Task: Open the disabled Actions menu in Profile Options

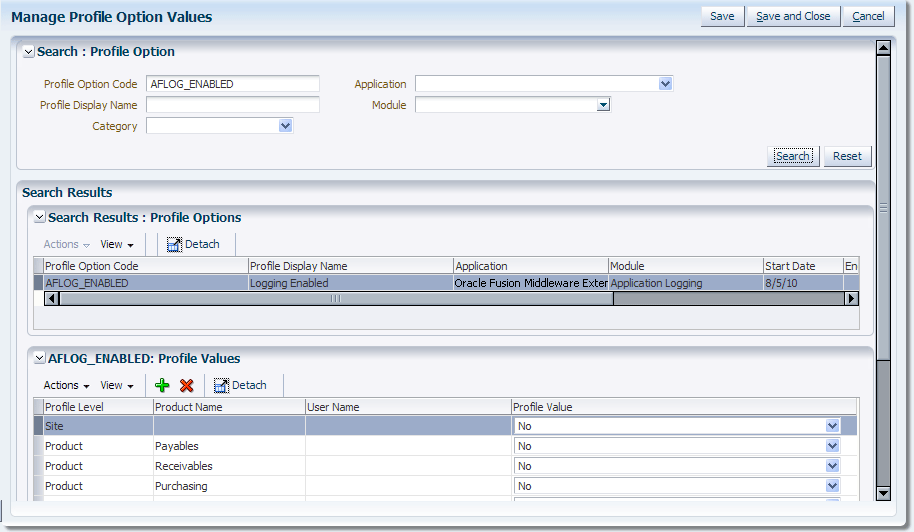Action: 66,244
